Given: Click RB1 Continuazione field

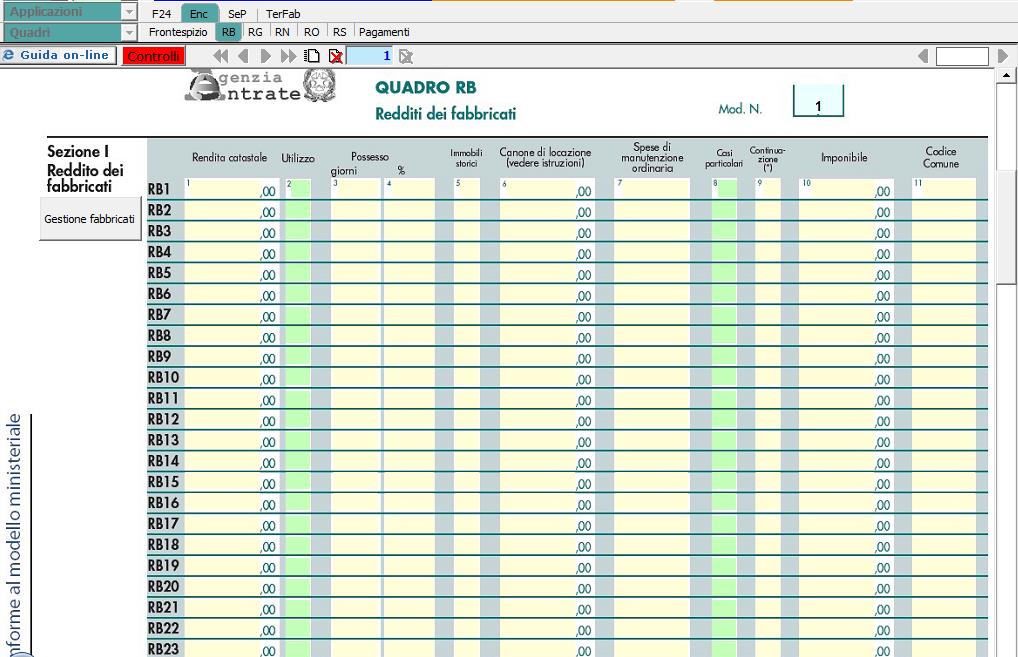Looking at the screenshot, I should [768, 188].
